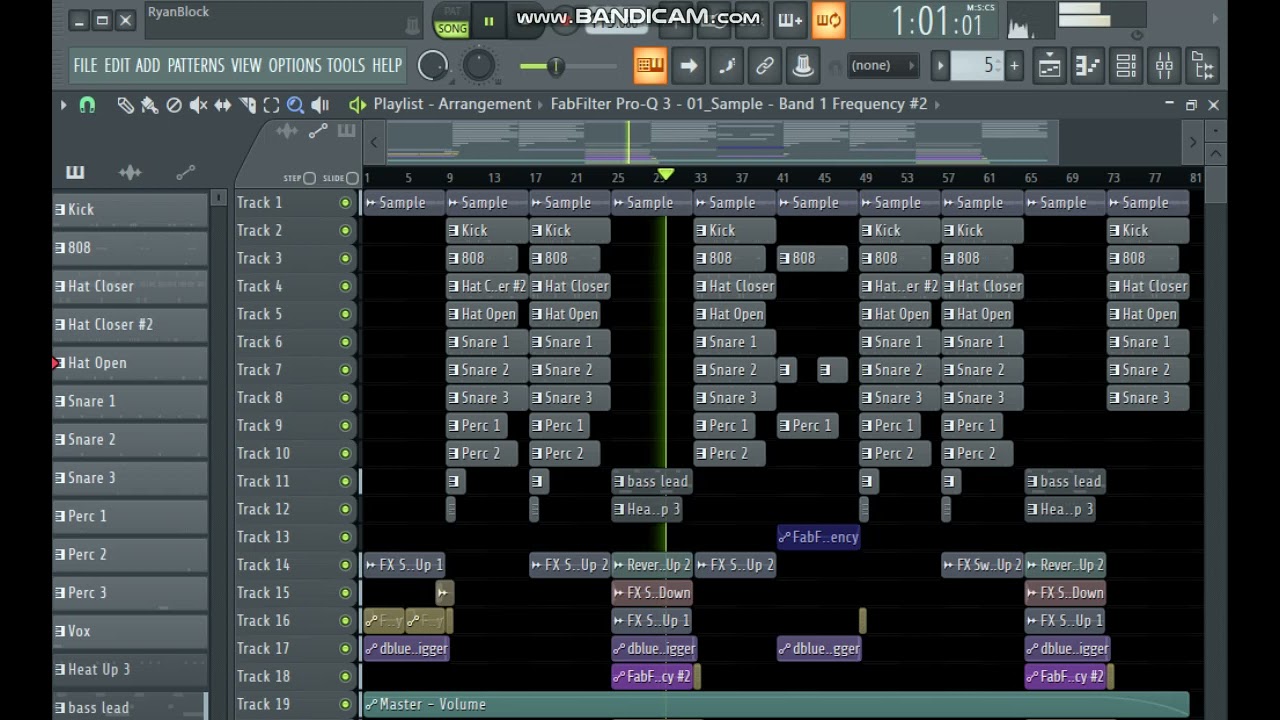The image size is (1280, 720).
Task: Toggle the SLIDE checkbox
Action: coord(352,178)
